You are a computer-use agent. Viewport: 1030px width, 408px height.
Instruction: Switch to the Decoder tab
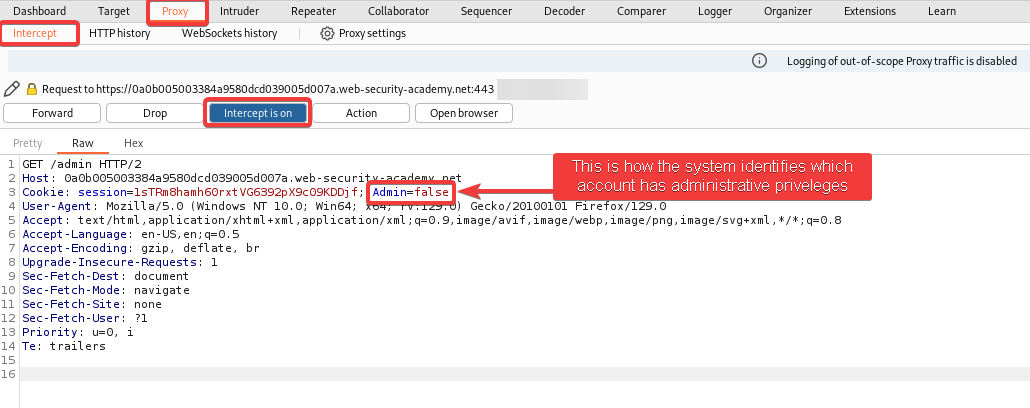tap(564, 11)
